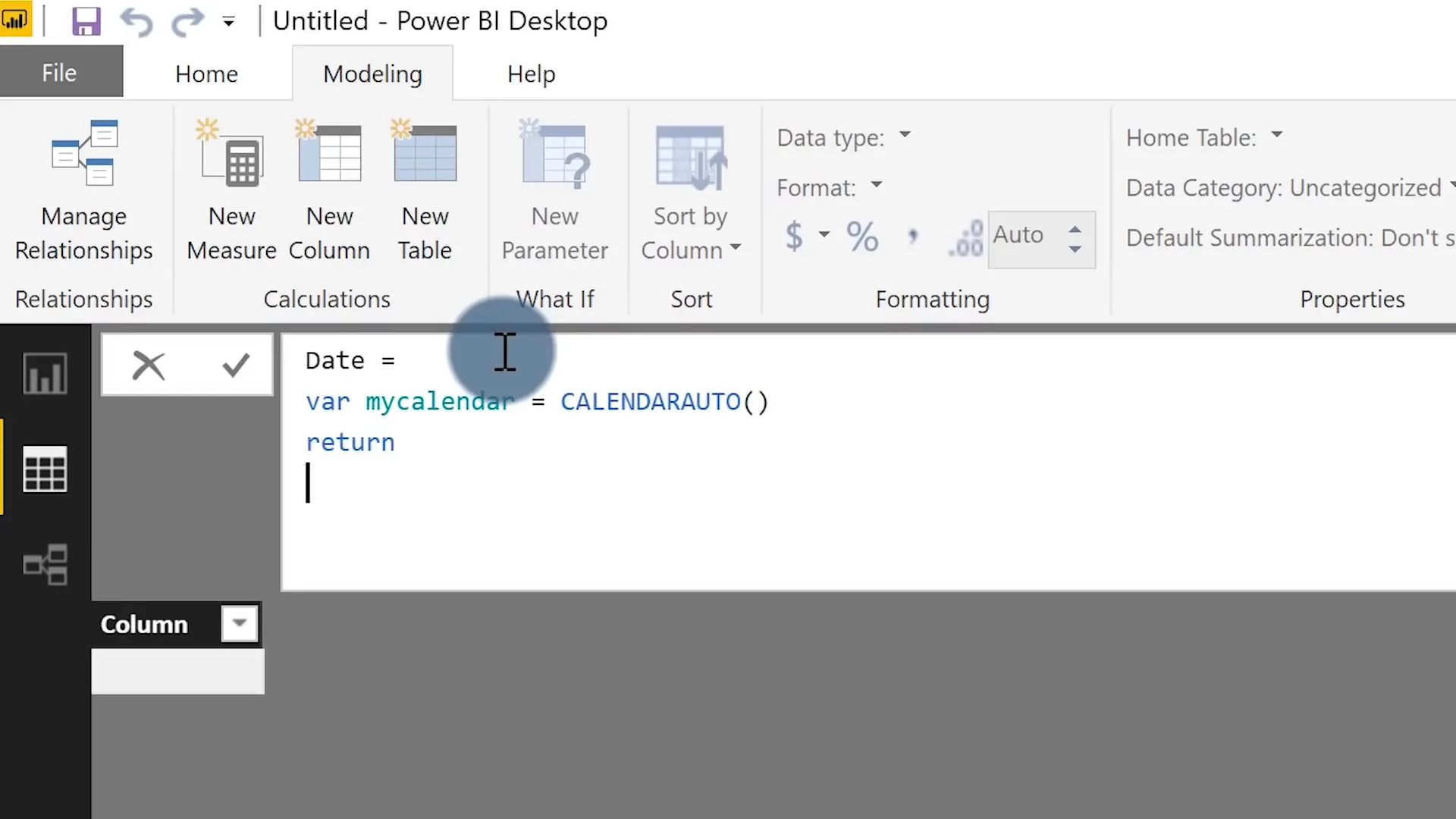Click the Power BI application logo

[x=15, y=20]
